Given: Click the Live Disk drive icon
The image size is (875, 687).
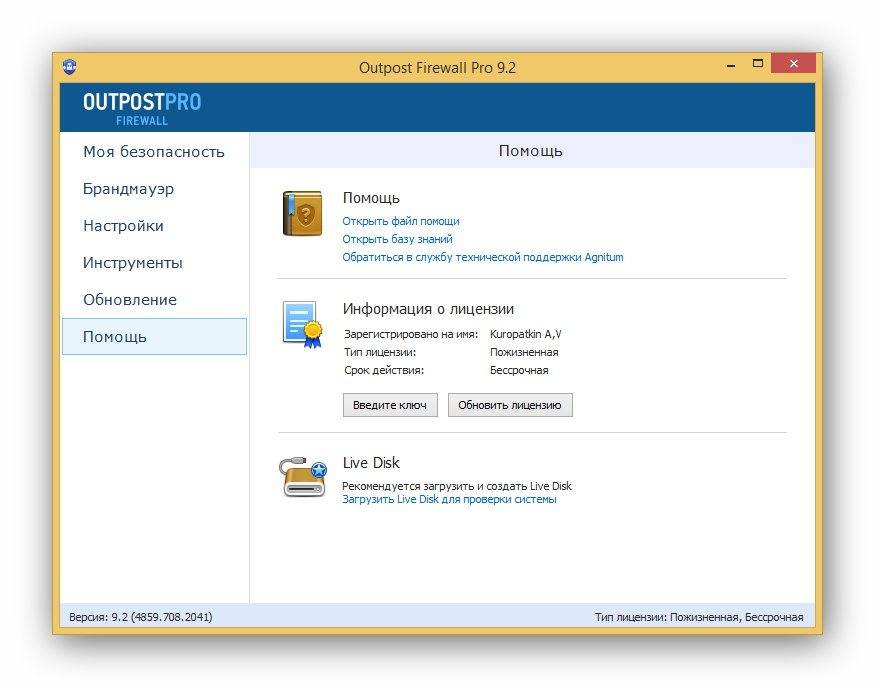Looking at the screenshot, I should coord(302,478).
